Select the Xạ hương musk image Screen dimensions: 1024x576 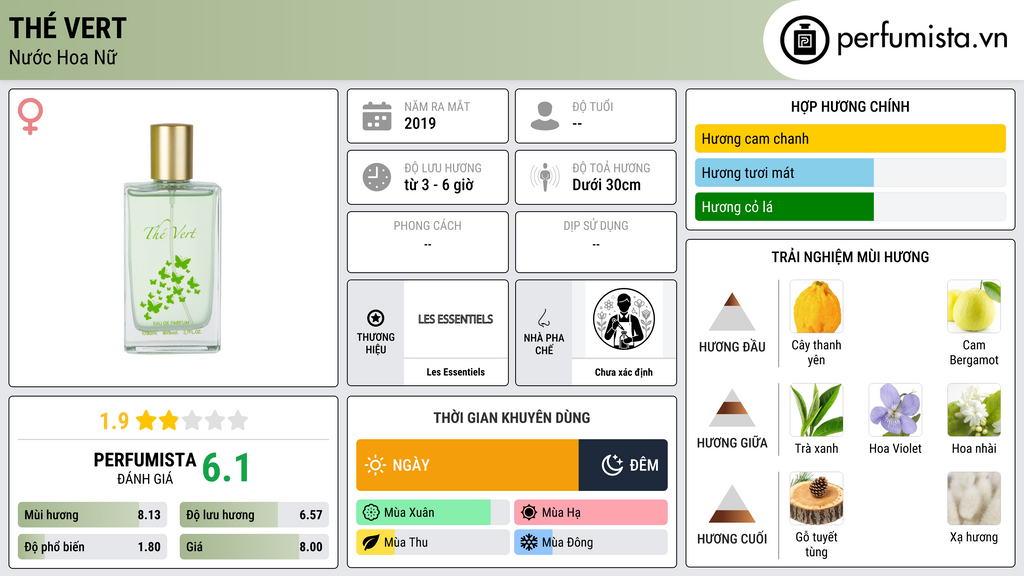[974, 499]
